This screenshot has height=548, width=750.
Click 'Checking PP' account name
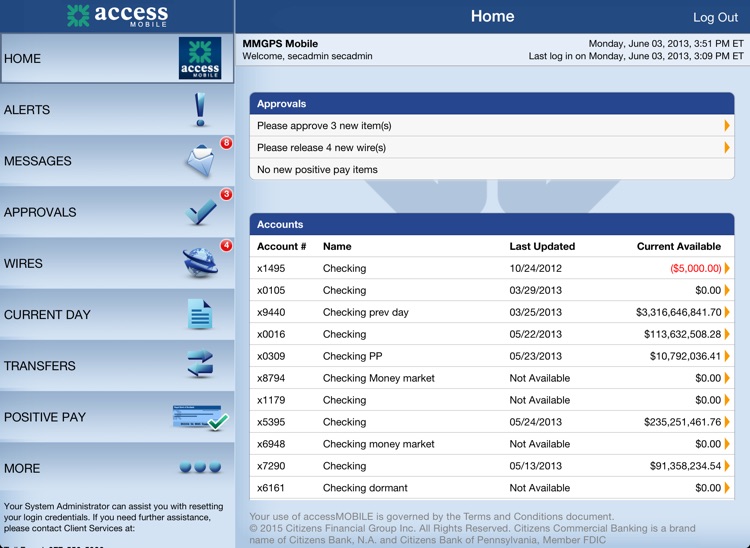click(353, 356)
